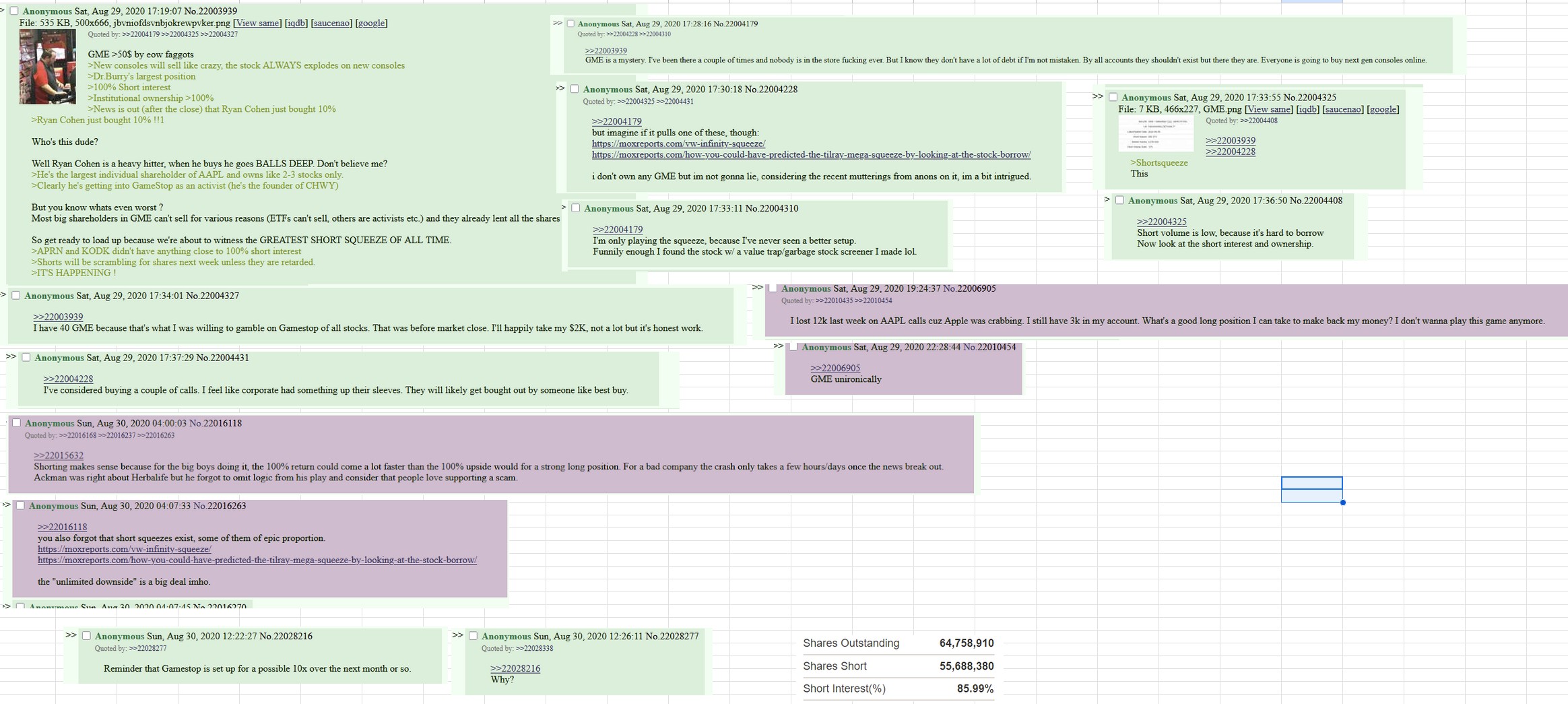Open the GME.png image thumbnail
The image size is (1568, 704).
point(1156,133)
